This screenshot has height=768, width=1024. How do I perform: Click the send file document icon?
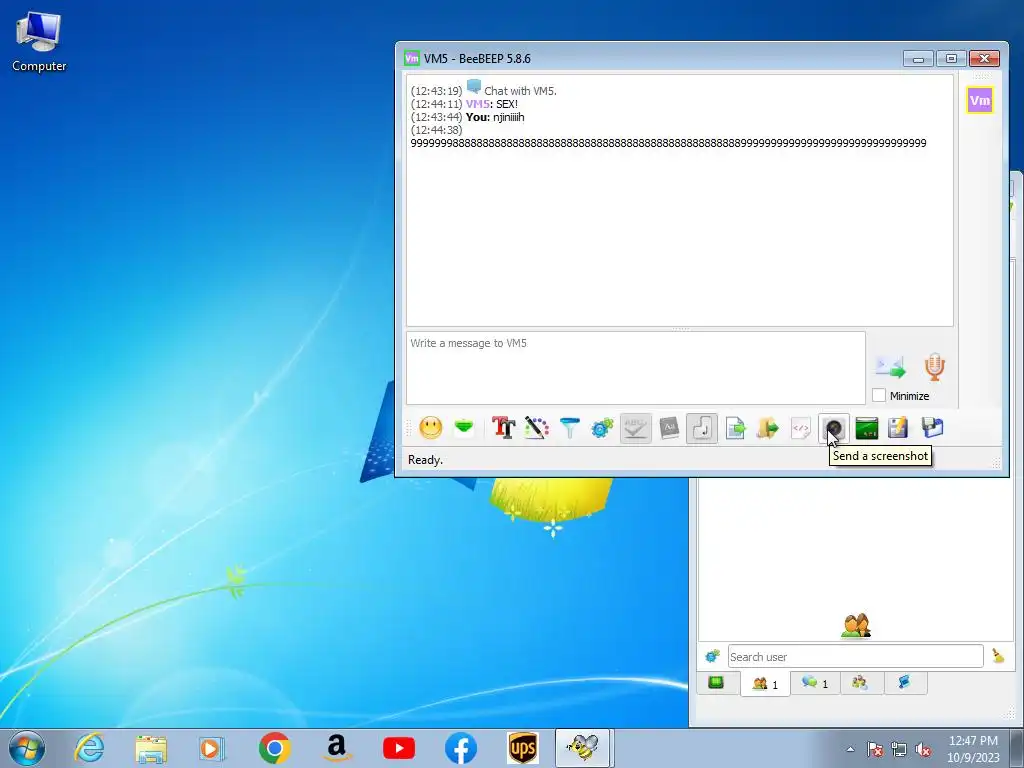[x=735, y=428]
